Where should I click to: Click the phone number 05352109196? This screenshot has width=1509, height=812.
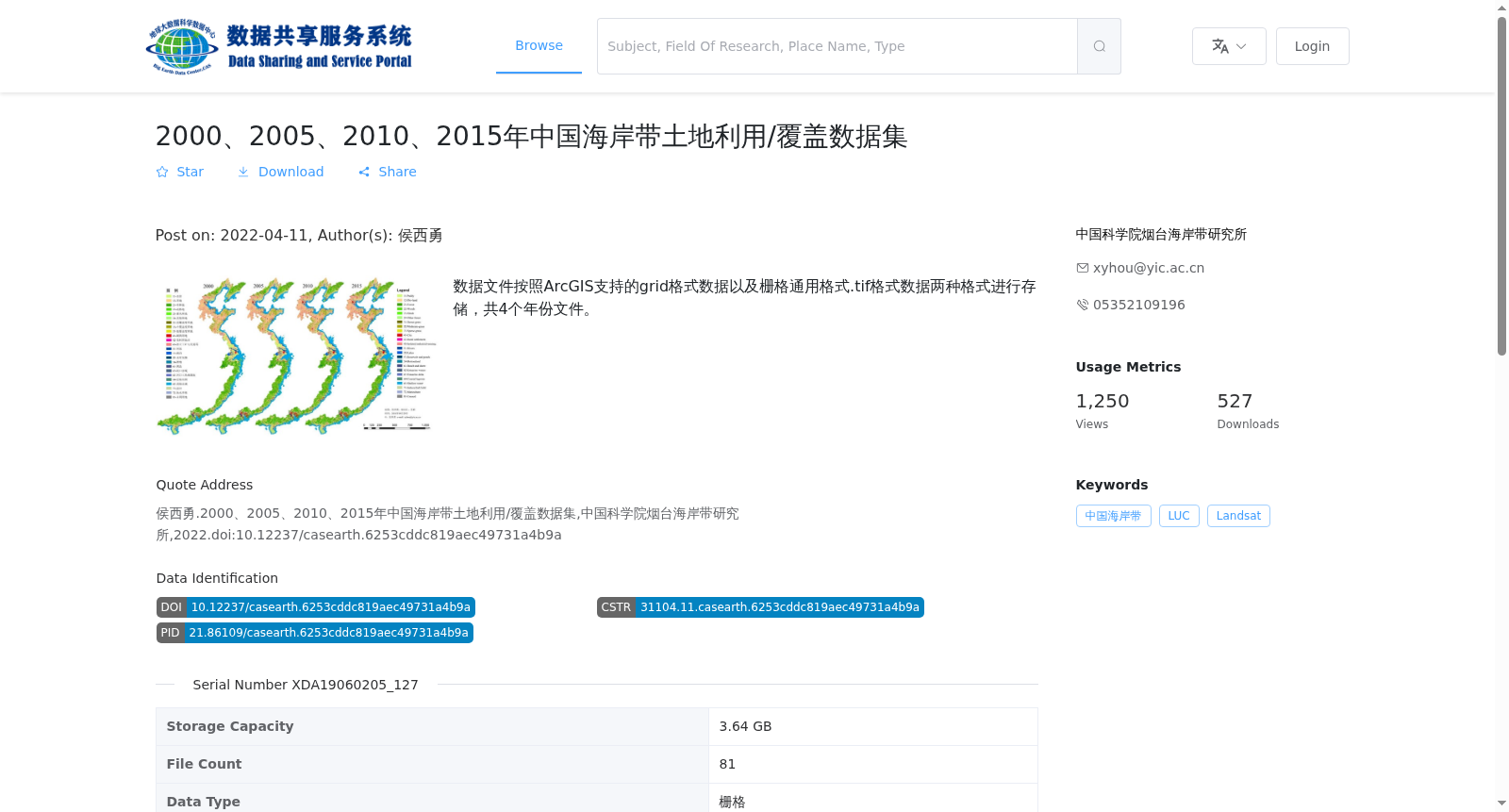coord(1139,305)
